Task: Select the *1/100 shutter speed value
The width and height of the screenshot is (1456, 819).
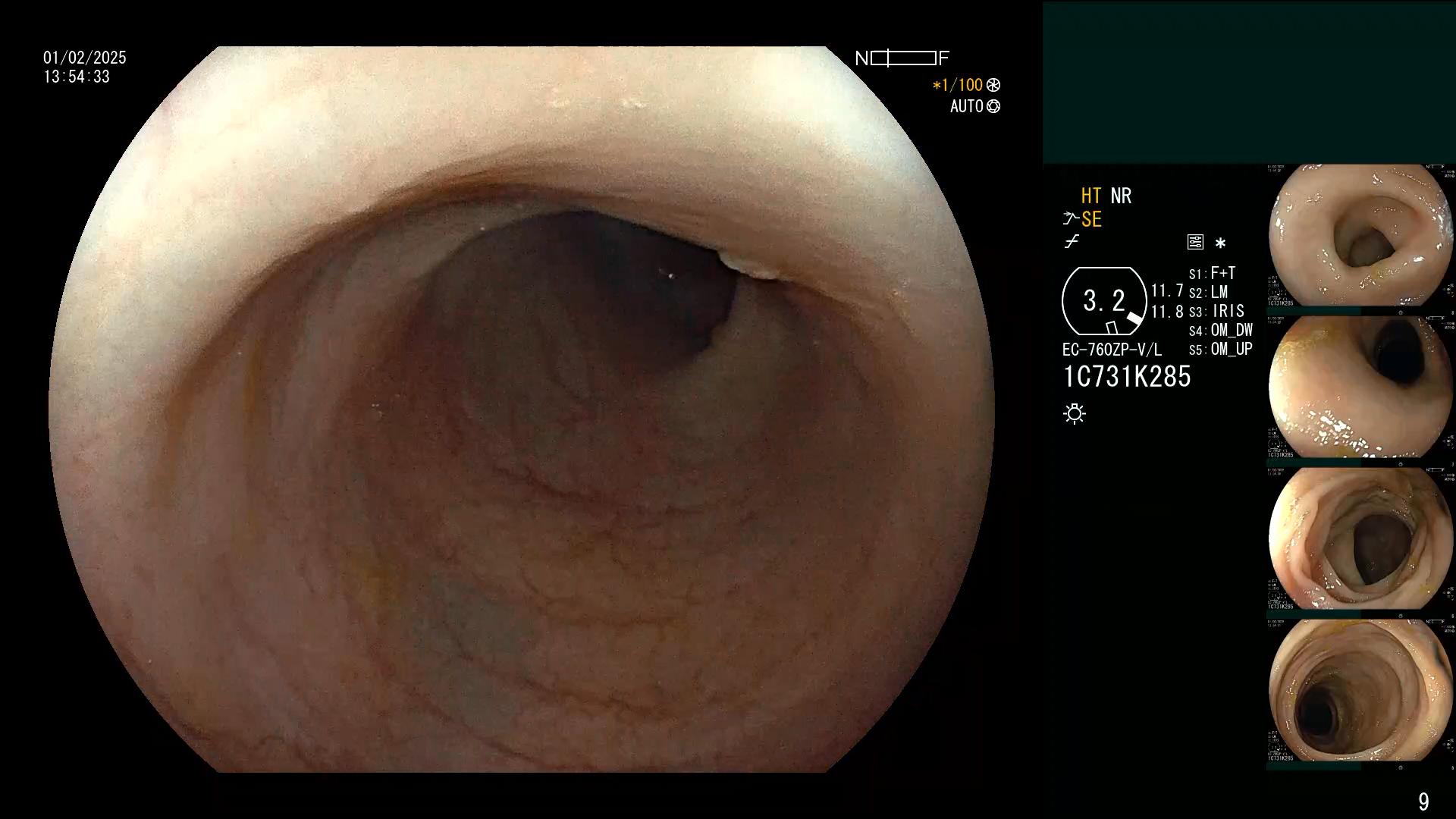Action: (x=957, y=85)
